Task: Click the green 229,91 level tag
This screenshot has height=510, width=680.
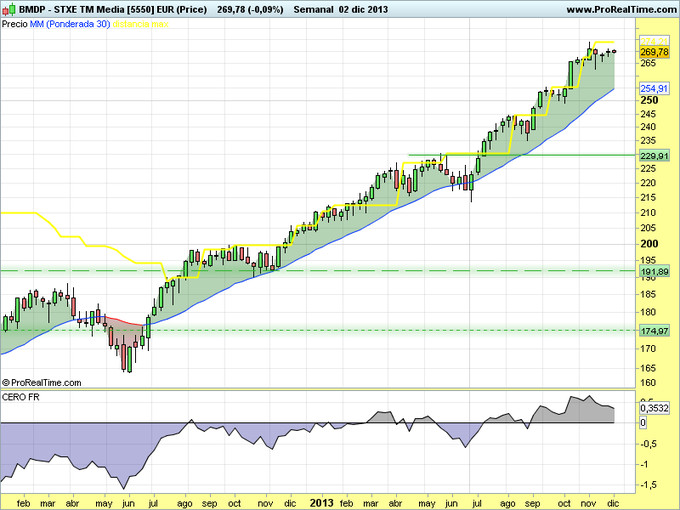Action: point(653,156)
